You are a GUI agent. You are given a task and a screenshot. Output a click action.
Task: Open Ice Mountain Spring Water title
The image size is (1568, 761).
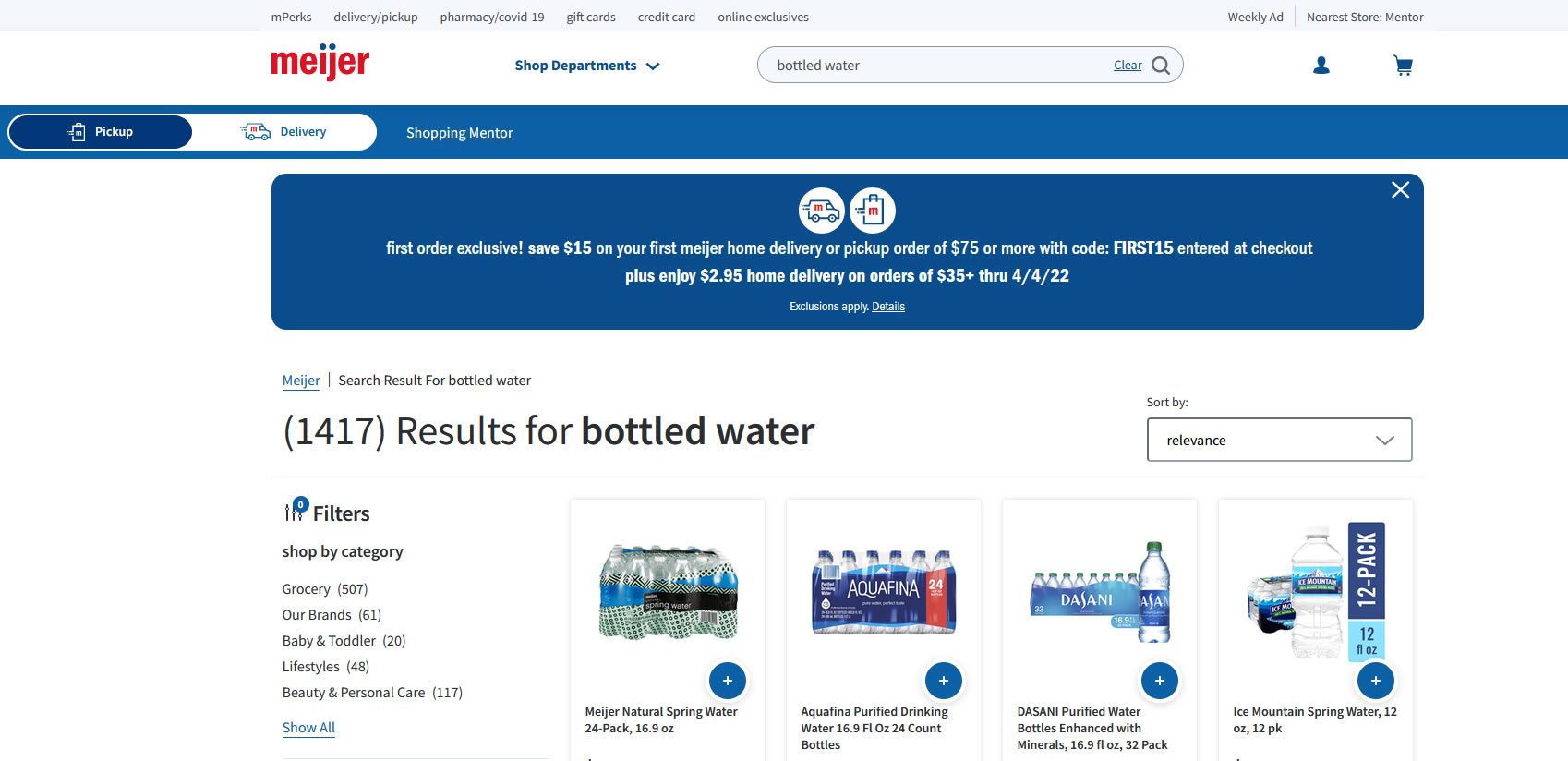(1315, 720)
